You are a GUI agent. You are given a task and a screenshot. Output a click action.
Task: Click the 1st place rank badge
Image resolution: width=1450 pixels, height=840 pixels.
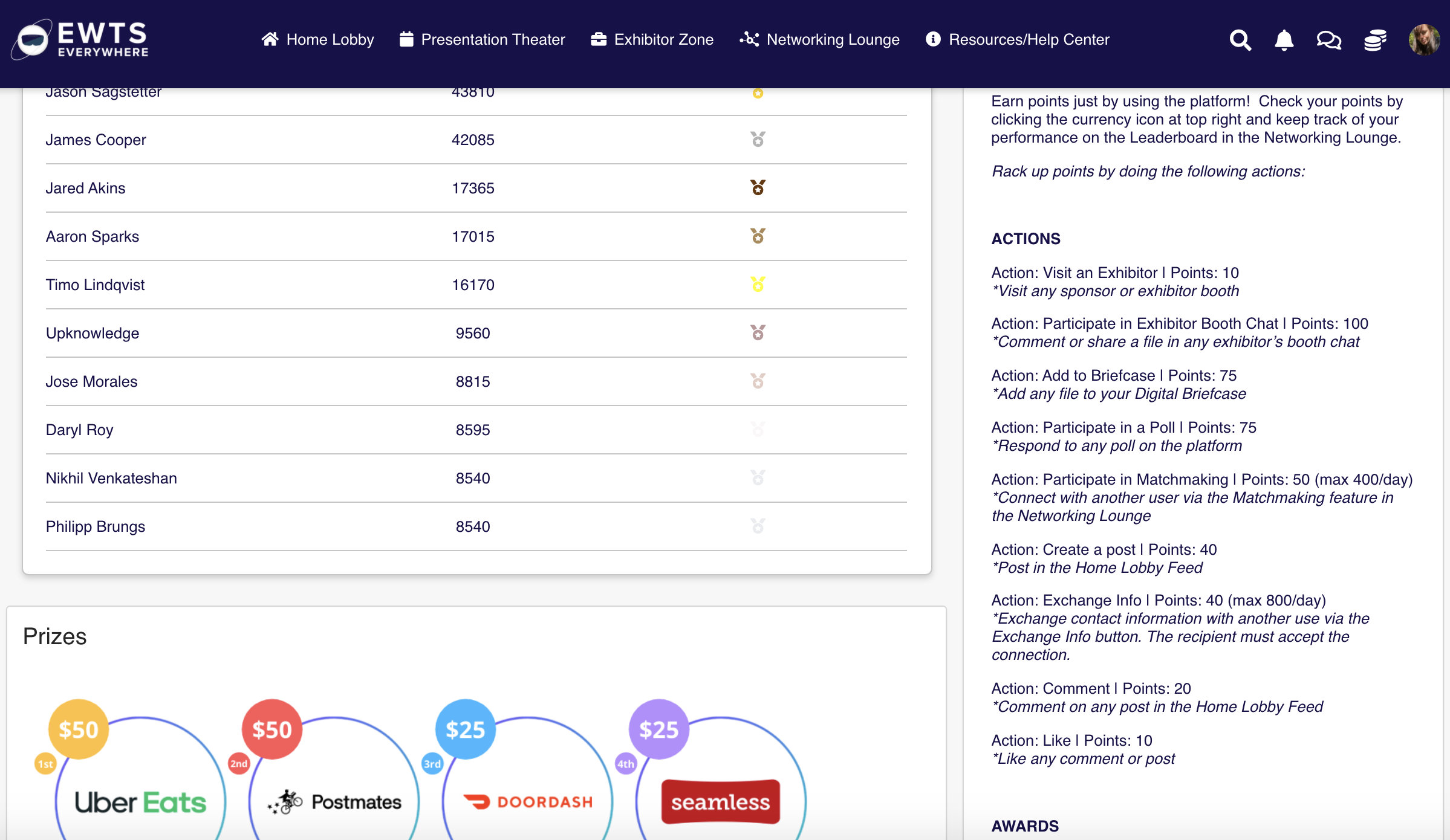point(45,764)
